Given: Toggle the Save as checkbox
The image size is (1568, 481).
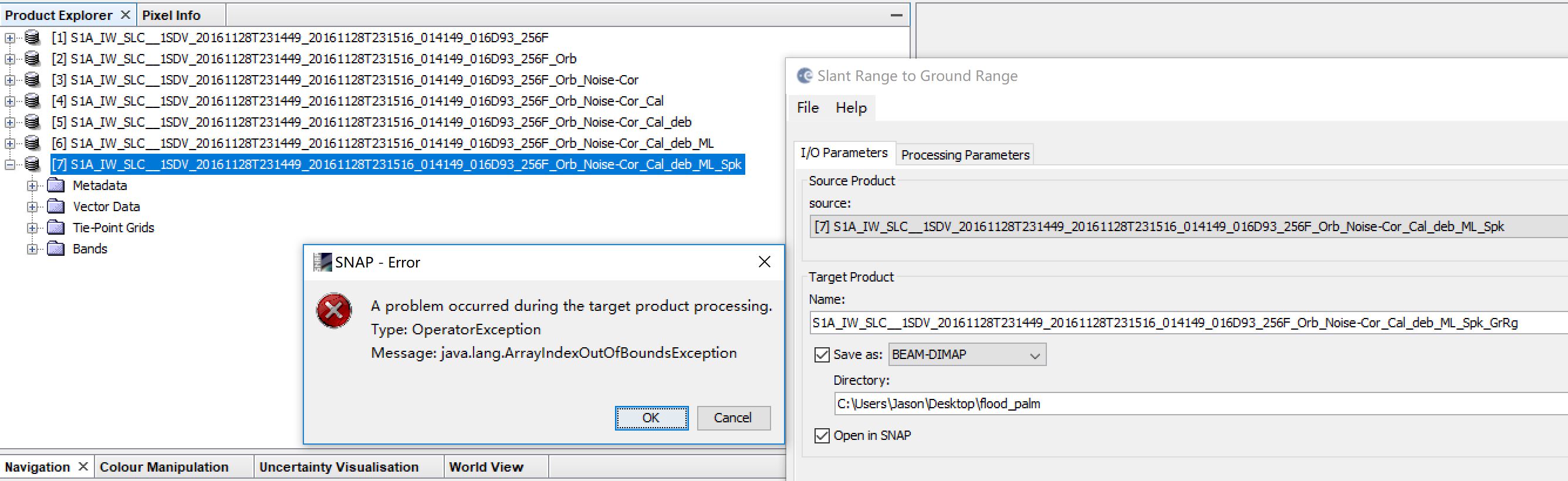Looking at the screenshot, I should click(822, 354).
